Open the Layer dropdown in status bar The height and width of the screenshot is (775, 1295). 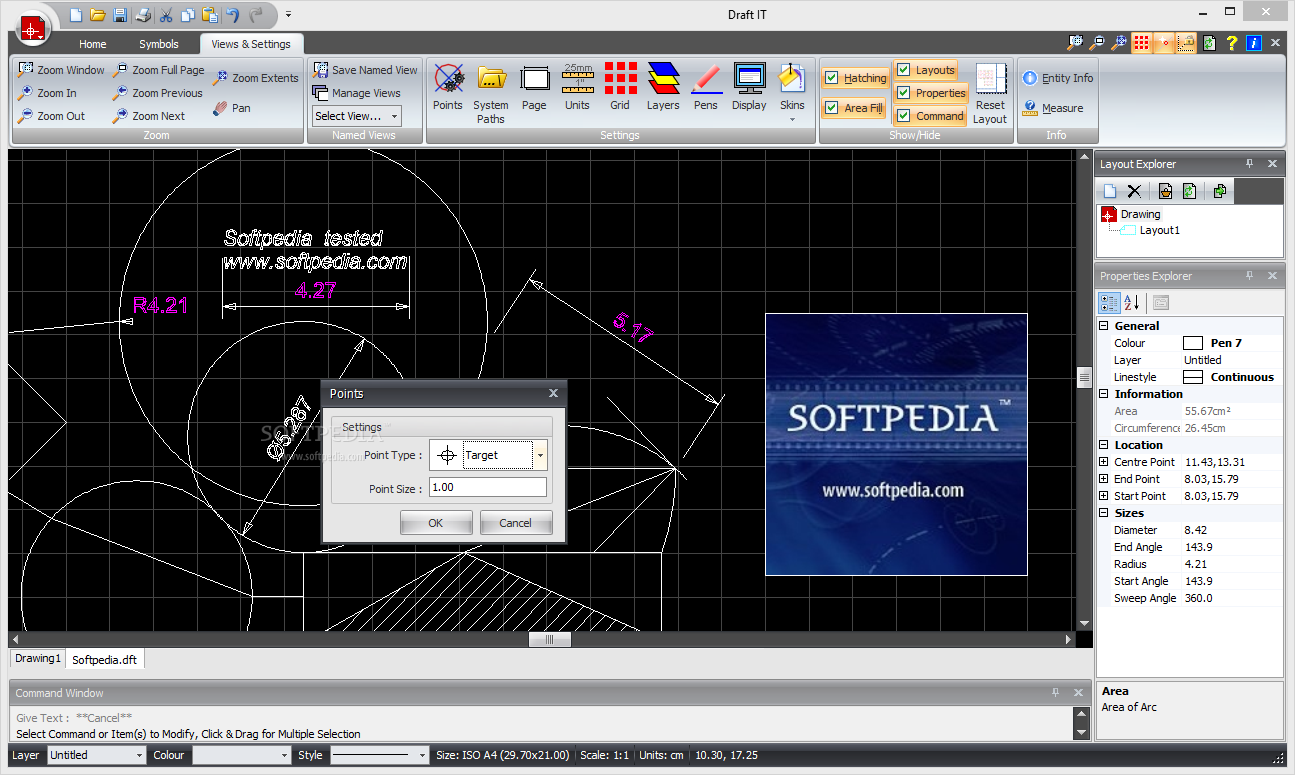pos(139,756)
